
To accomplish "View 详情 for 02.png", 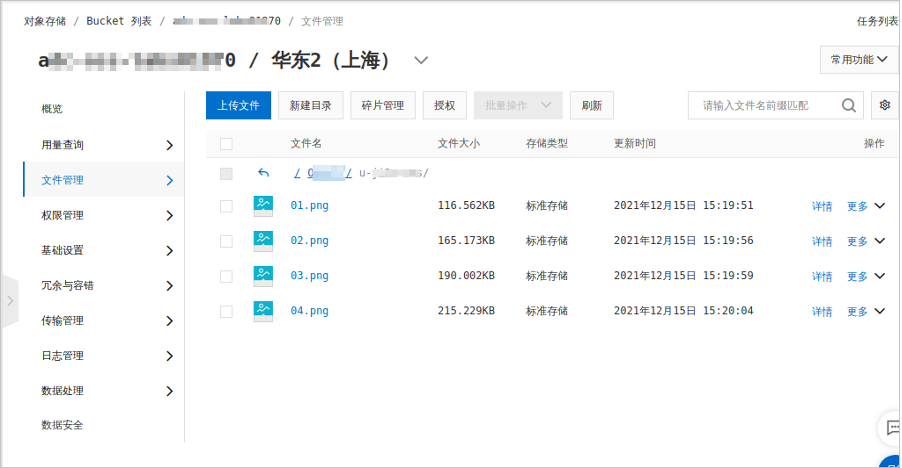I will point(821,241).
